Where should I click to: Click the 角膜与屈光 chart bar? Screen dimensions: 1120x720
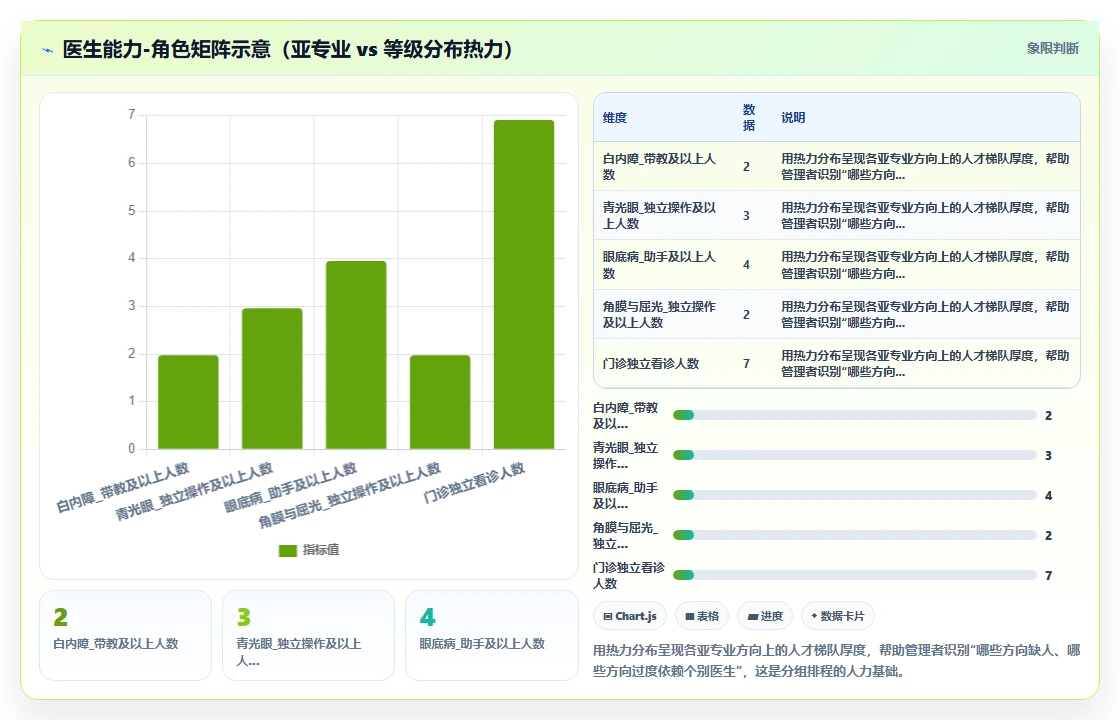tap(440, 402)
